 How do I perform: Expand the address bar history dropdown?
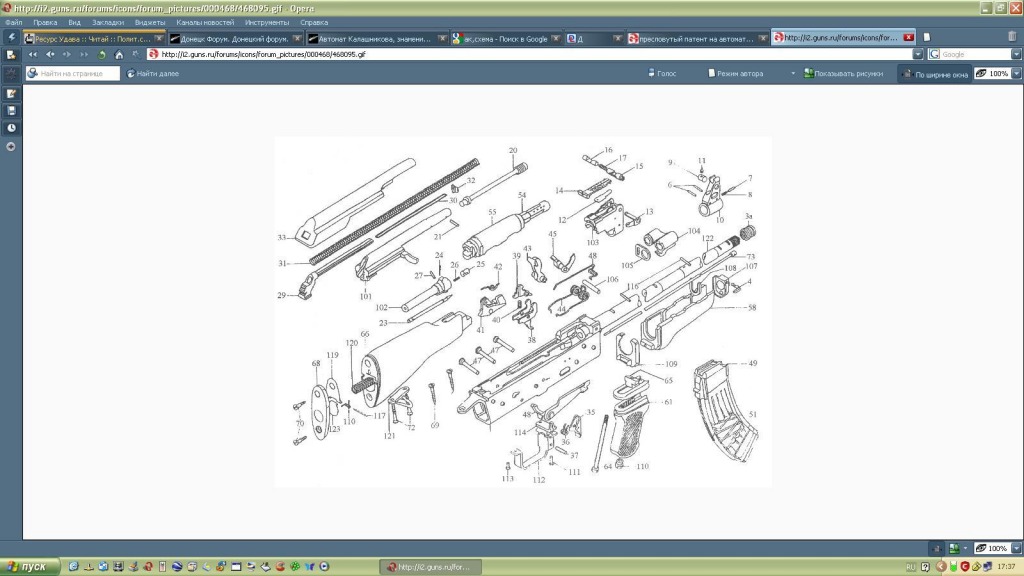918,55
